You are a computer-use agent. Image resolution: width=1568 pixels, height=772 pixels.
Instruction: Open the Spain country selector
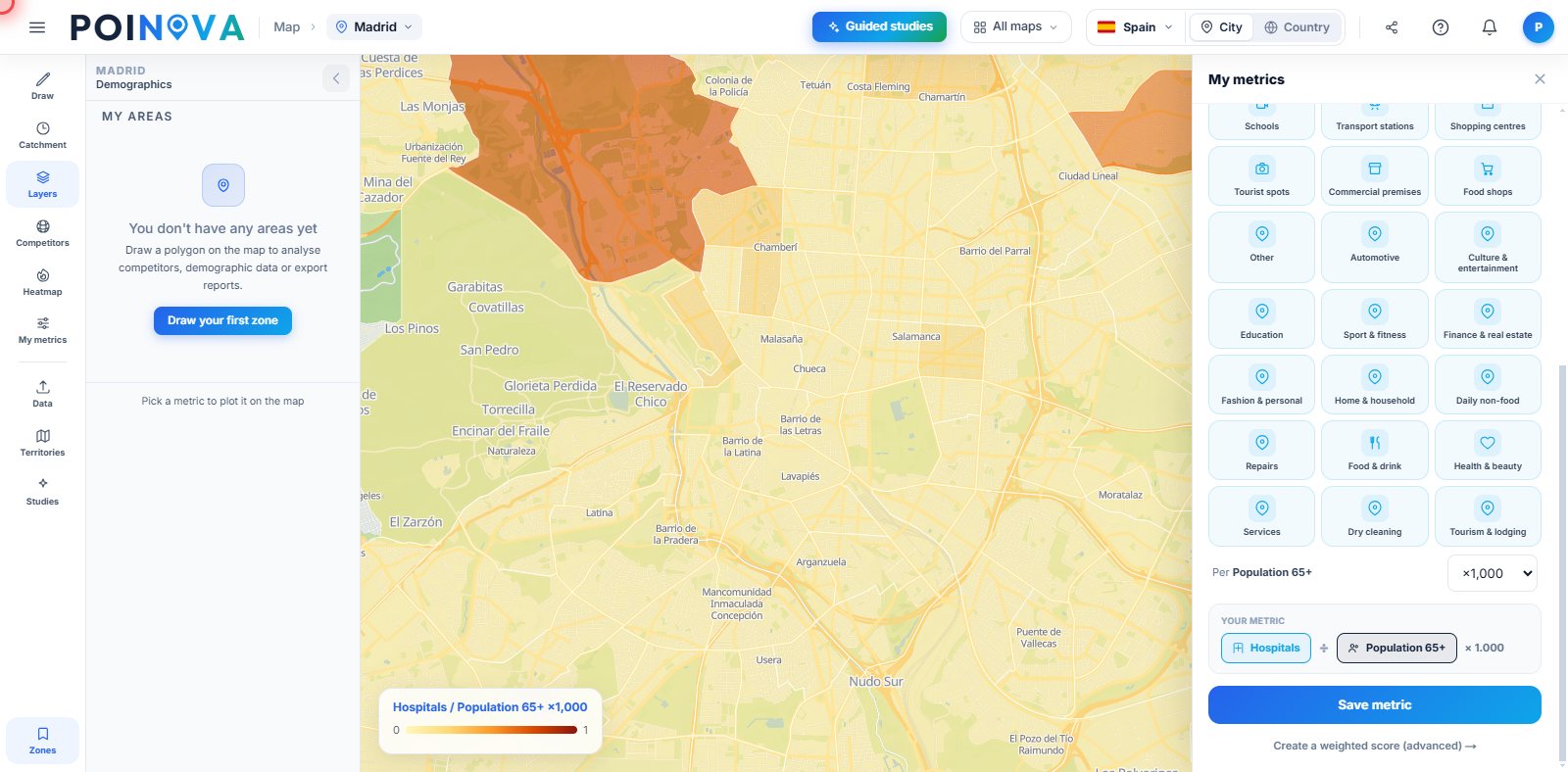click(x=1136, y=27)
